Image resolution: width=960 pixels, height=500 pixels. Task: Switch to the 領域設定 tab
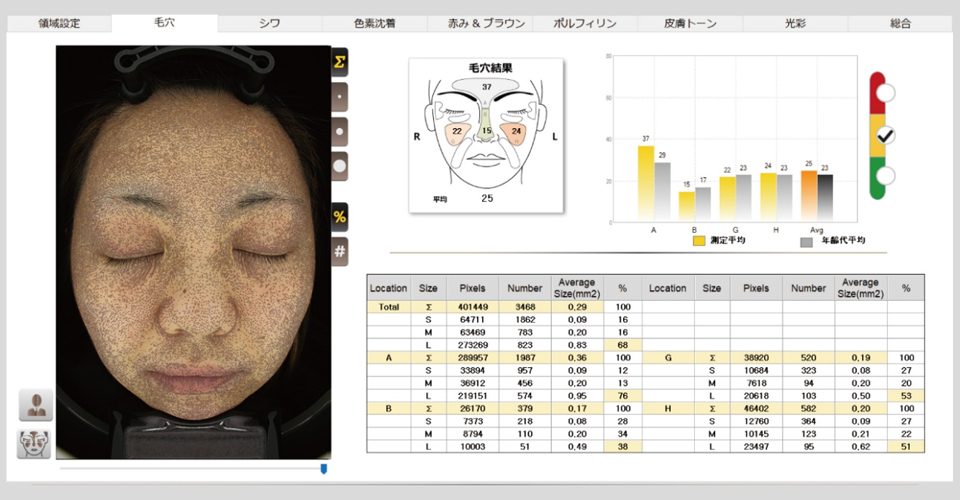click(x=59, y=23)
